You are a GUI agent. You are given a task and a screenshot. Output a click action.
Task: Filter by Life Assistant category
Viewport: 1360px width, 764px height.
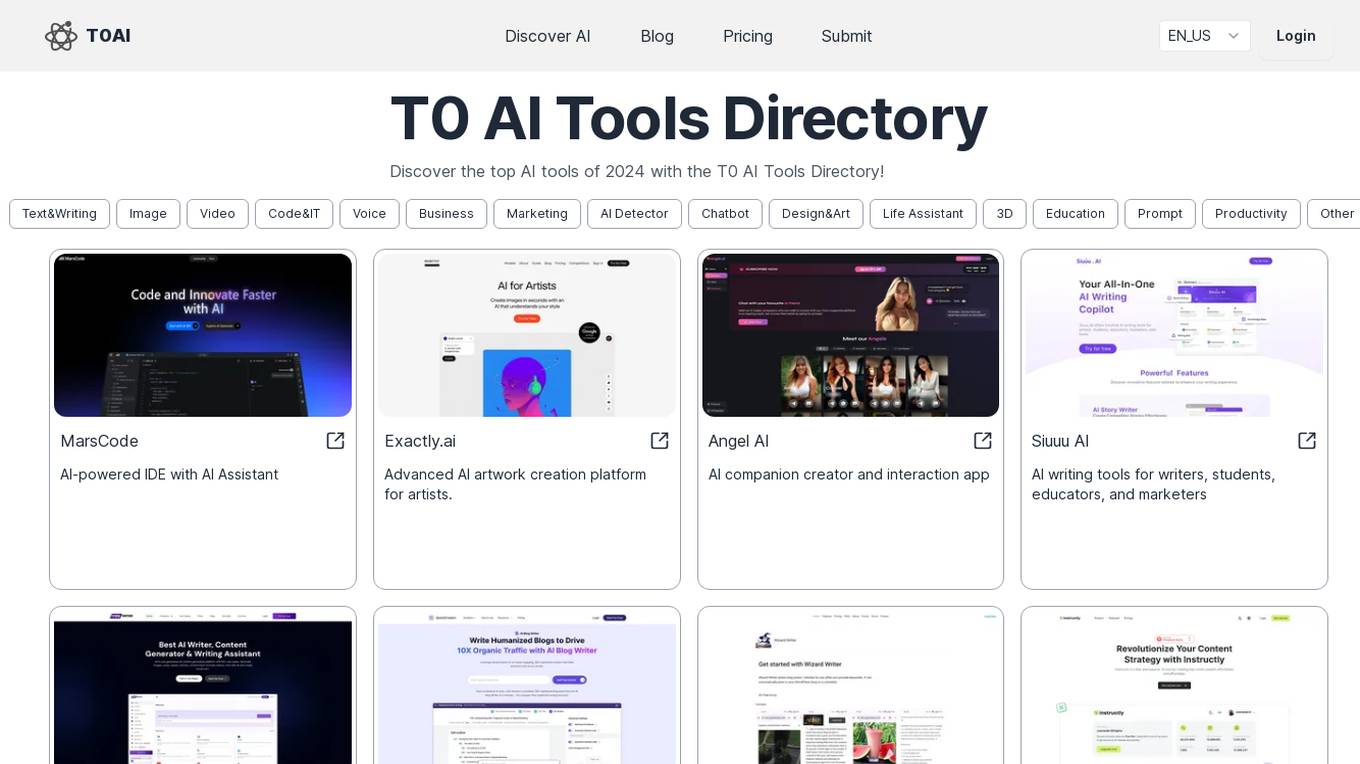923,214
